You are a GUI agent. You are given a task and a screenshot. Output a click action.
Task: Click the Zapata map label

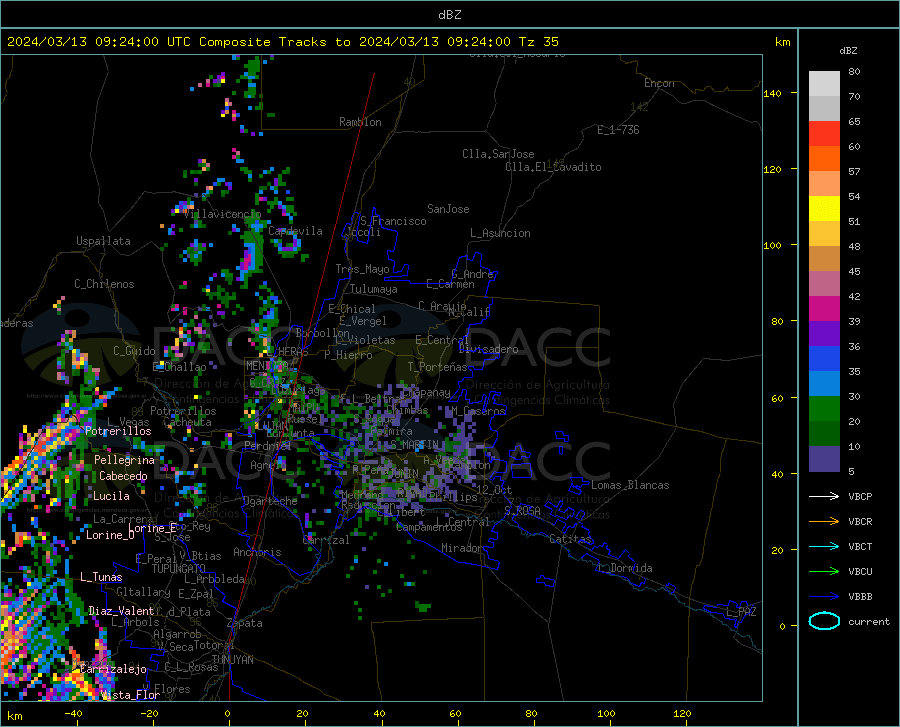pos(245,623)
